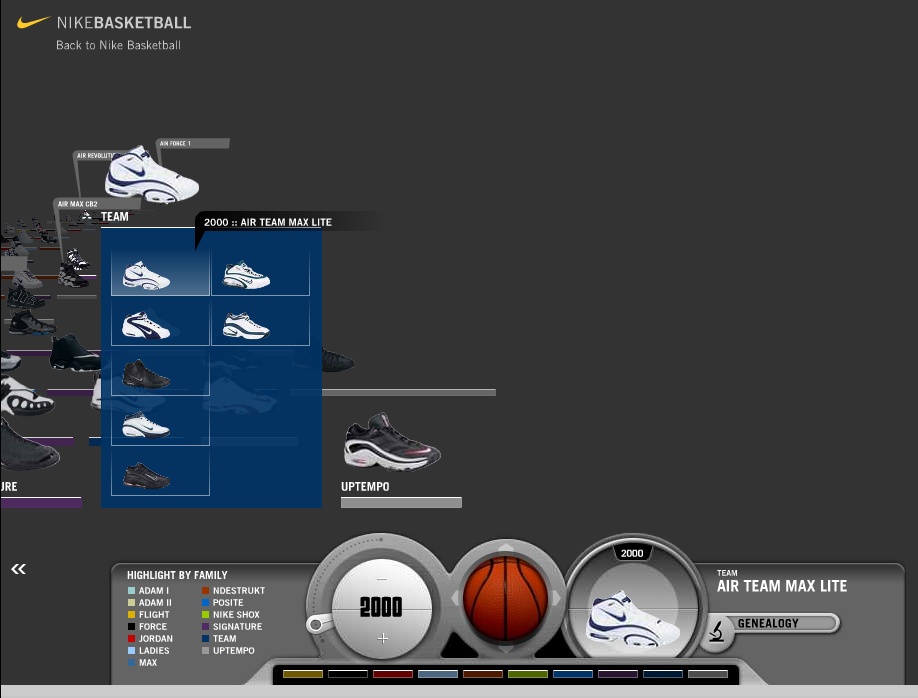The width and height of the screenshot is (918, 698).
Task: Toggle the UPTEMPO family in the highlight legend
Action: 228,651
